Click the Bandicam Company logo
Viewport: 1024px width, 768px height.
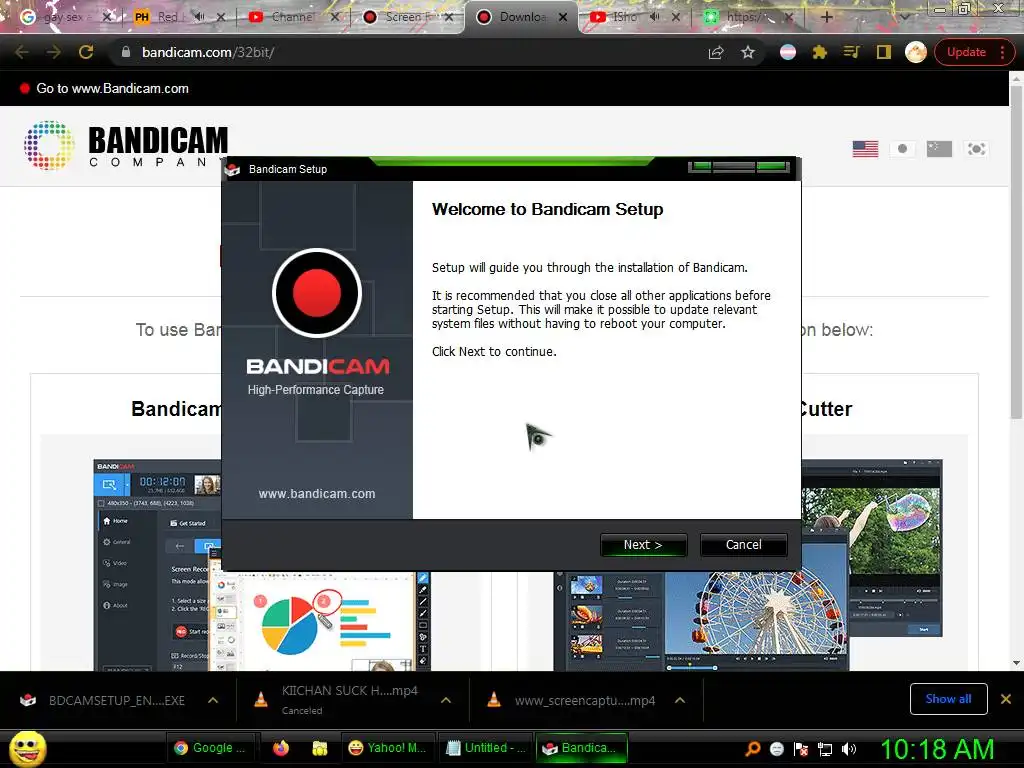pyautogui.click(x=125, y=145)
